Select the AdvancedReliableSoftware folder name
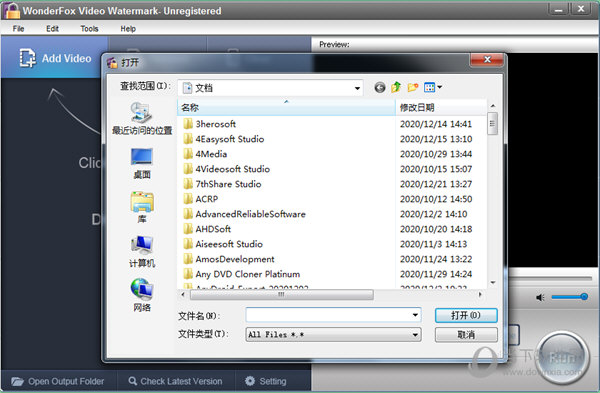This screenshot has height=393, width=600. point(251,214)
